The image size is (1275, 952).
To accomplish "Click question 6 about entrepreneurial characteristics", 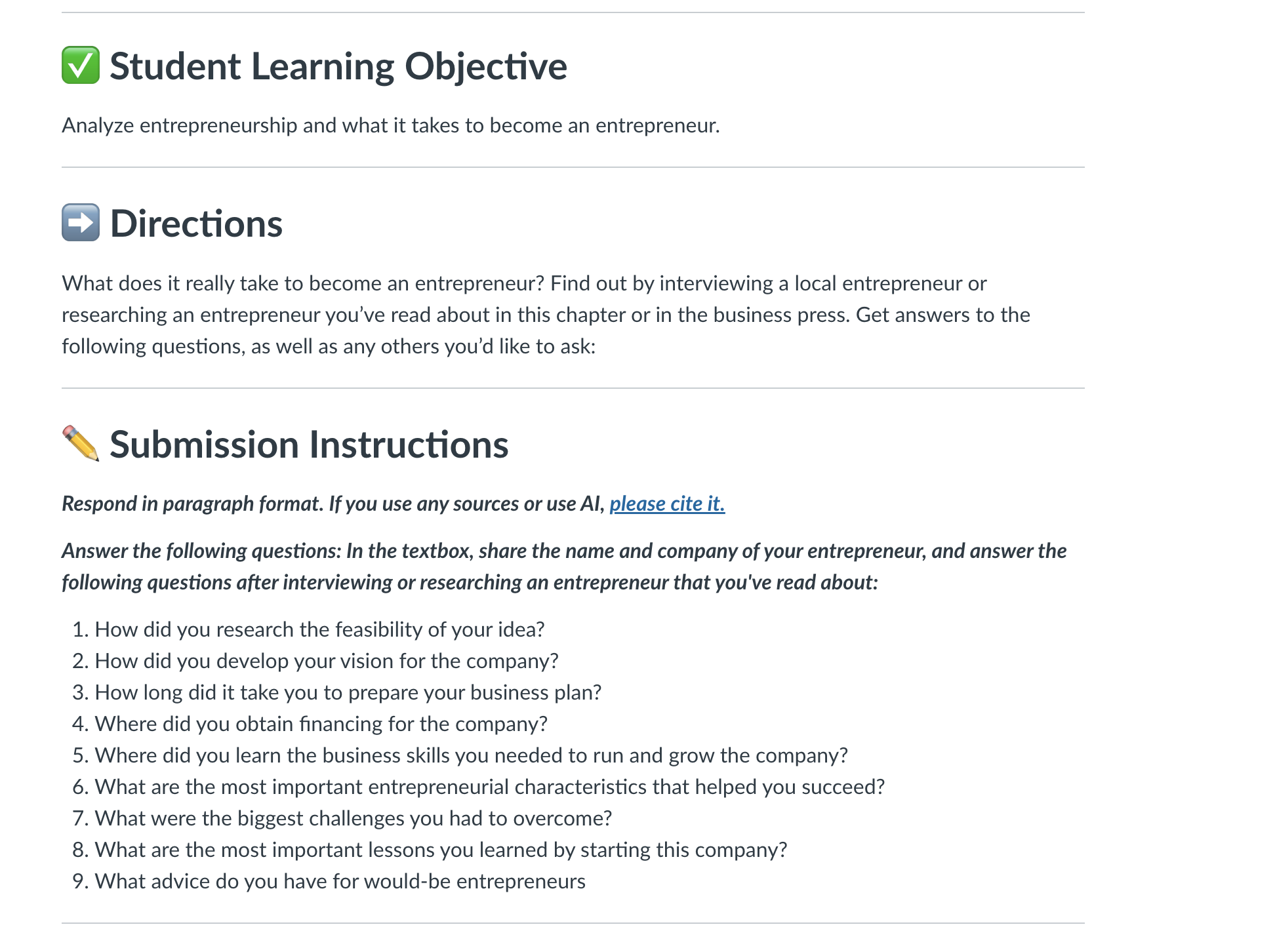I will [x=490, y=787].
